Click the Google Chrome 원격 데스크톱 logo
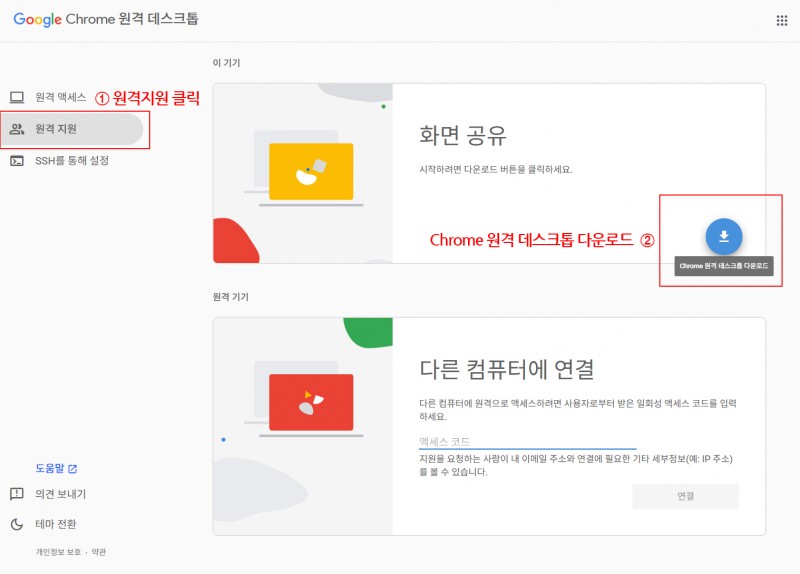The image size is (800, 574). [106, 19]
